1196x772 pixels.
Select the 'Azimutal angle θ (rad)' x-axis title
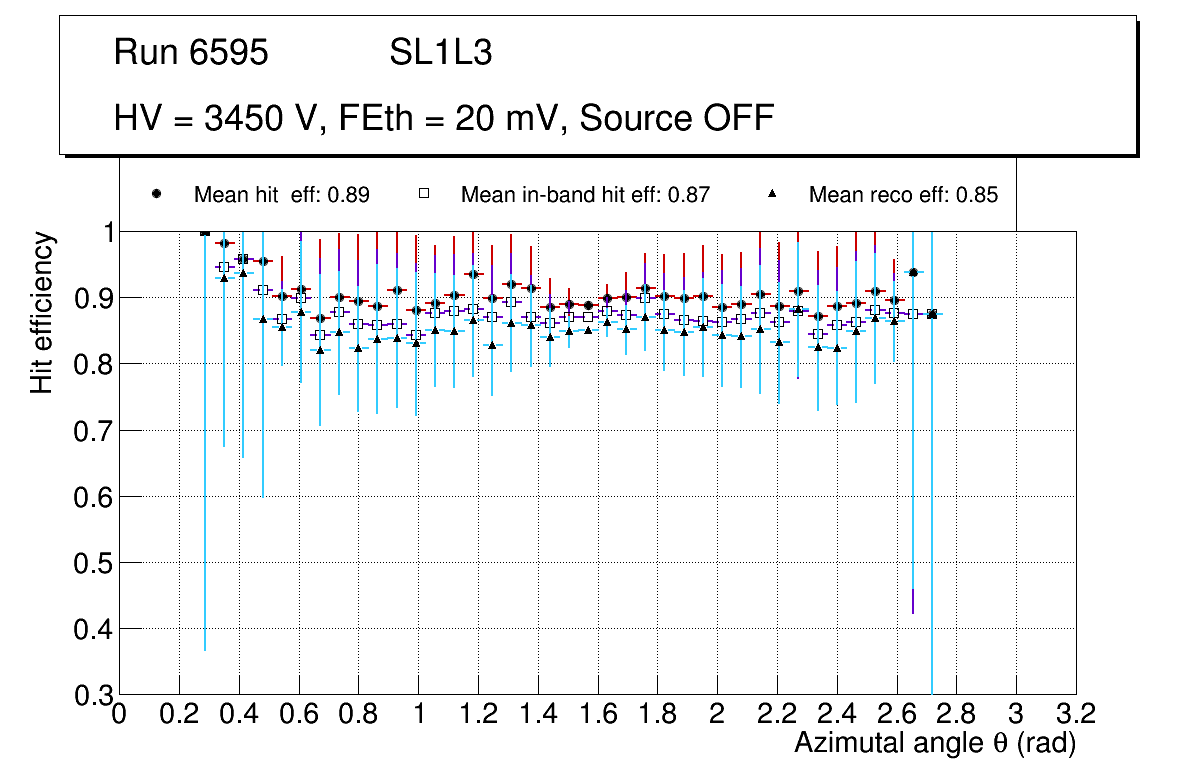(x=935, y=743)
